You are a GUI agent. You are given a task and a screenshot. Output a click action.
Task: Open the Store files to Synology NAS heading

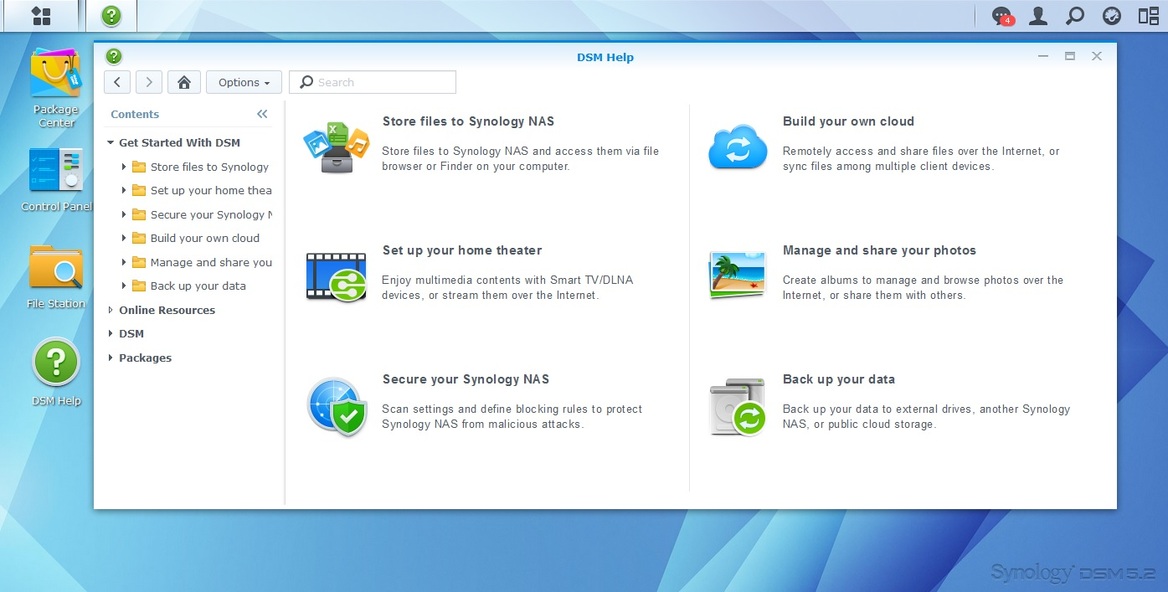click(x=469, y=121)
